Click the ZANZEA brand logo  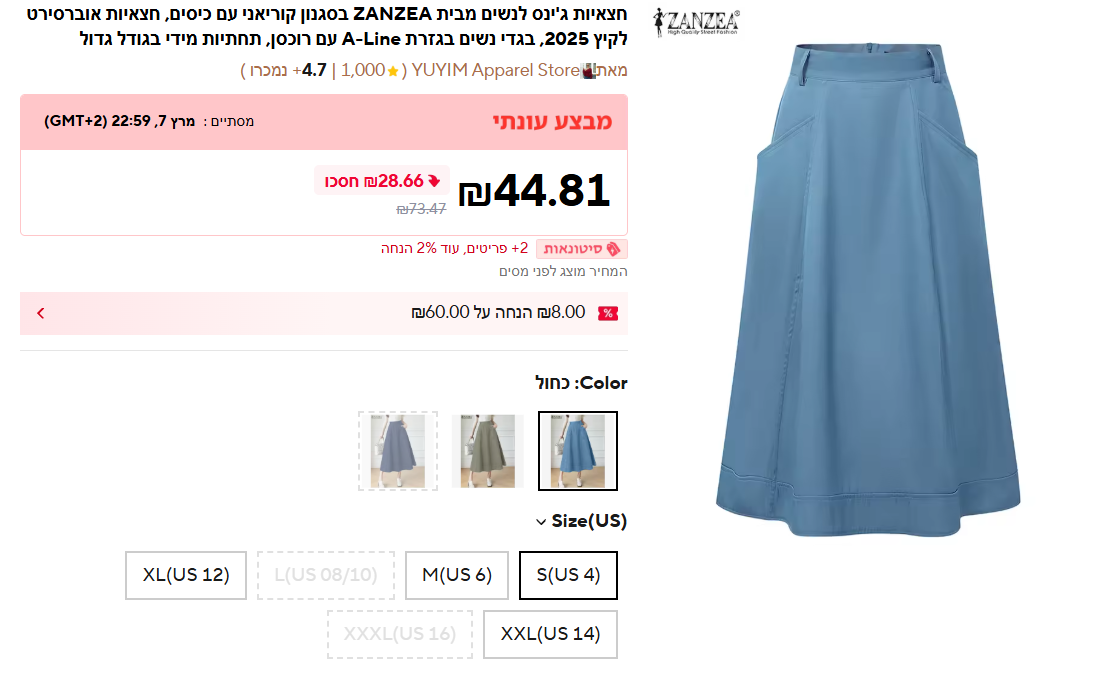tap(696, 22)
